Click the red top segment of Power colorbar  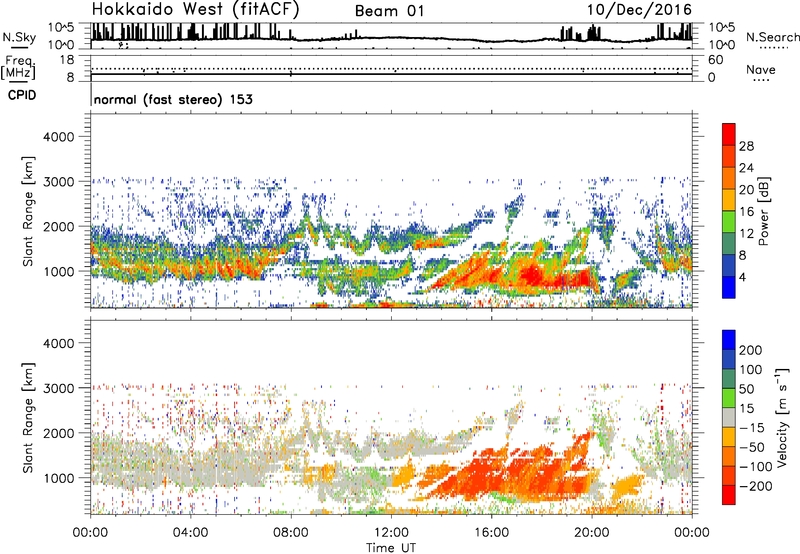point(729,134)
